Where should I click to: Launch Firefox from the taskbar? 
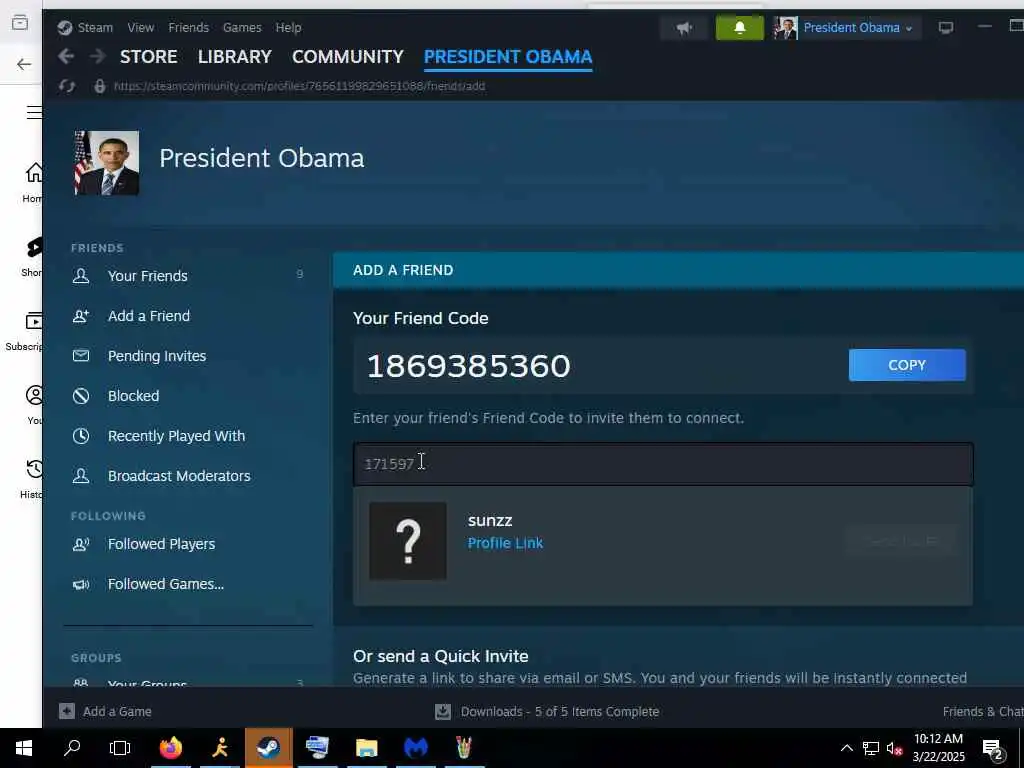coord(171,748)
